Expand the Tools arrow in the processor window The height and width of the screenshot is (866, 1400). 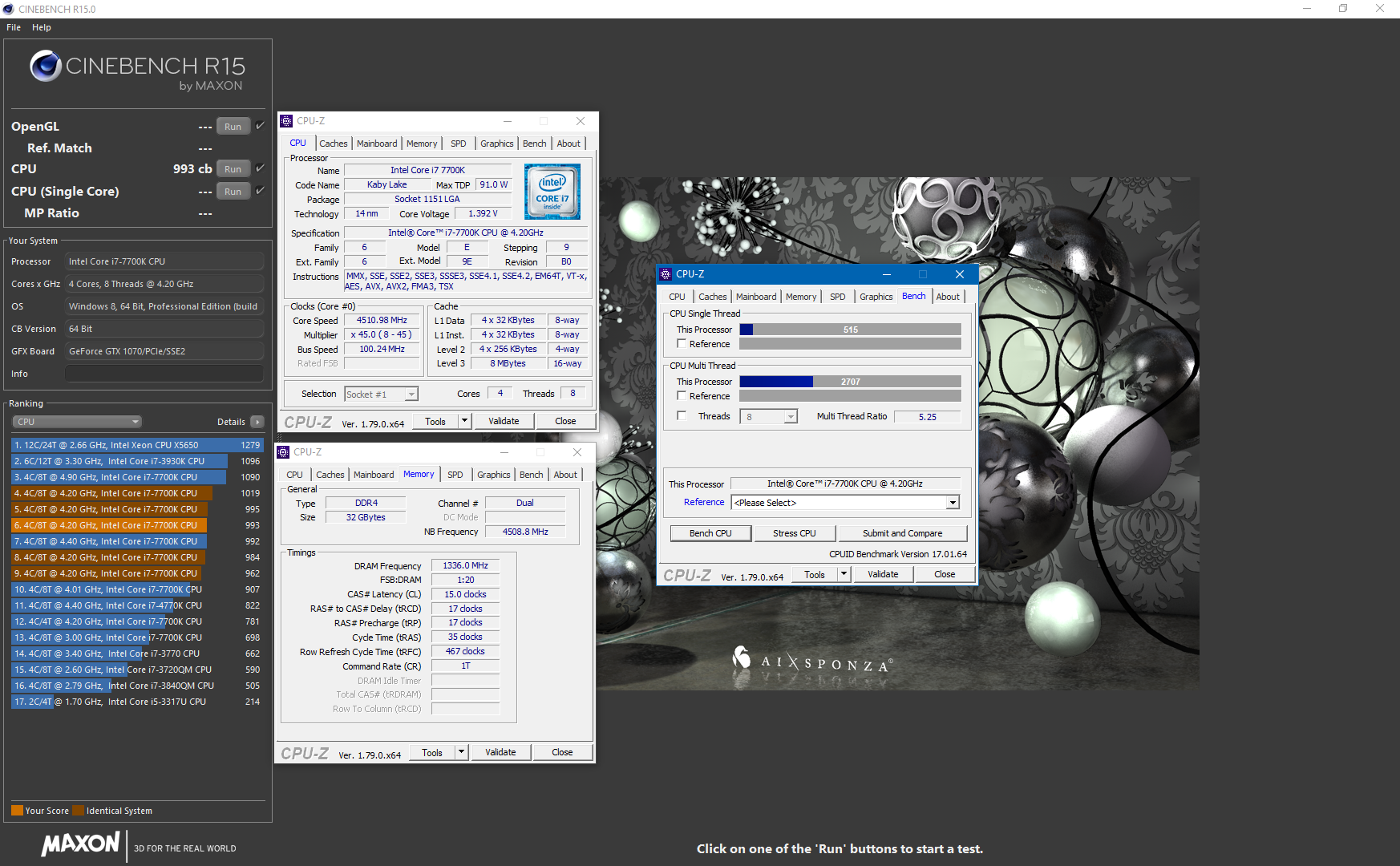pyautogui.click(x=464, y=421)
